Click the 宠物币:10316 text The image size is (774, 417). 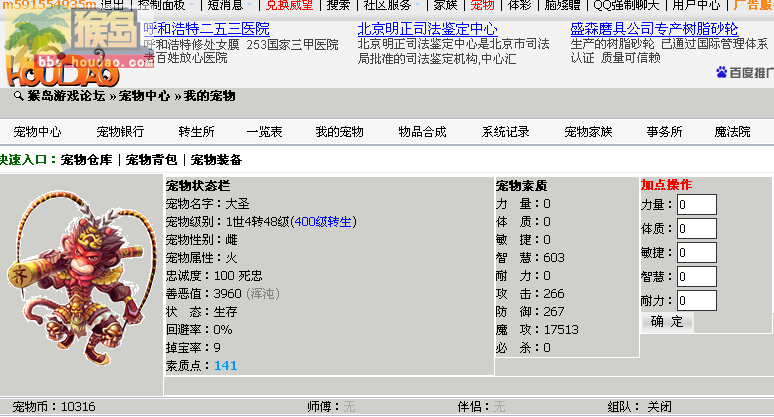pyautogui.click(x=54, y=407)
